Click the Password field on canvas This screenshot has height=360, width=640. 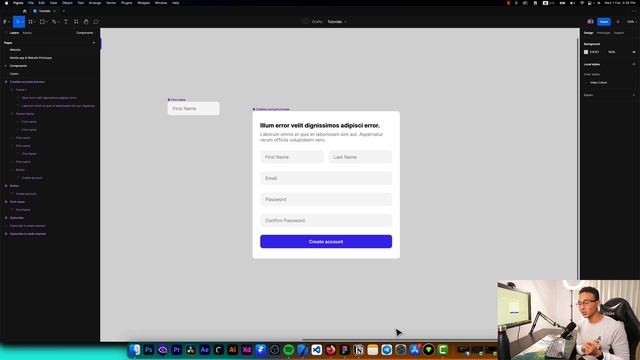click(326, 199)
